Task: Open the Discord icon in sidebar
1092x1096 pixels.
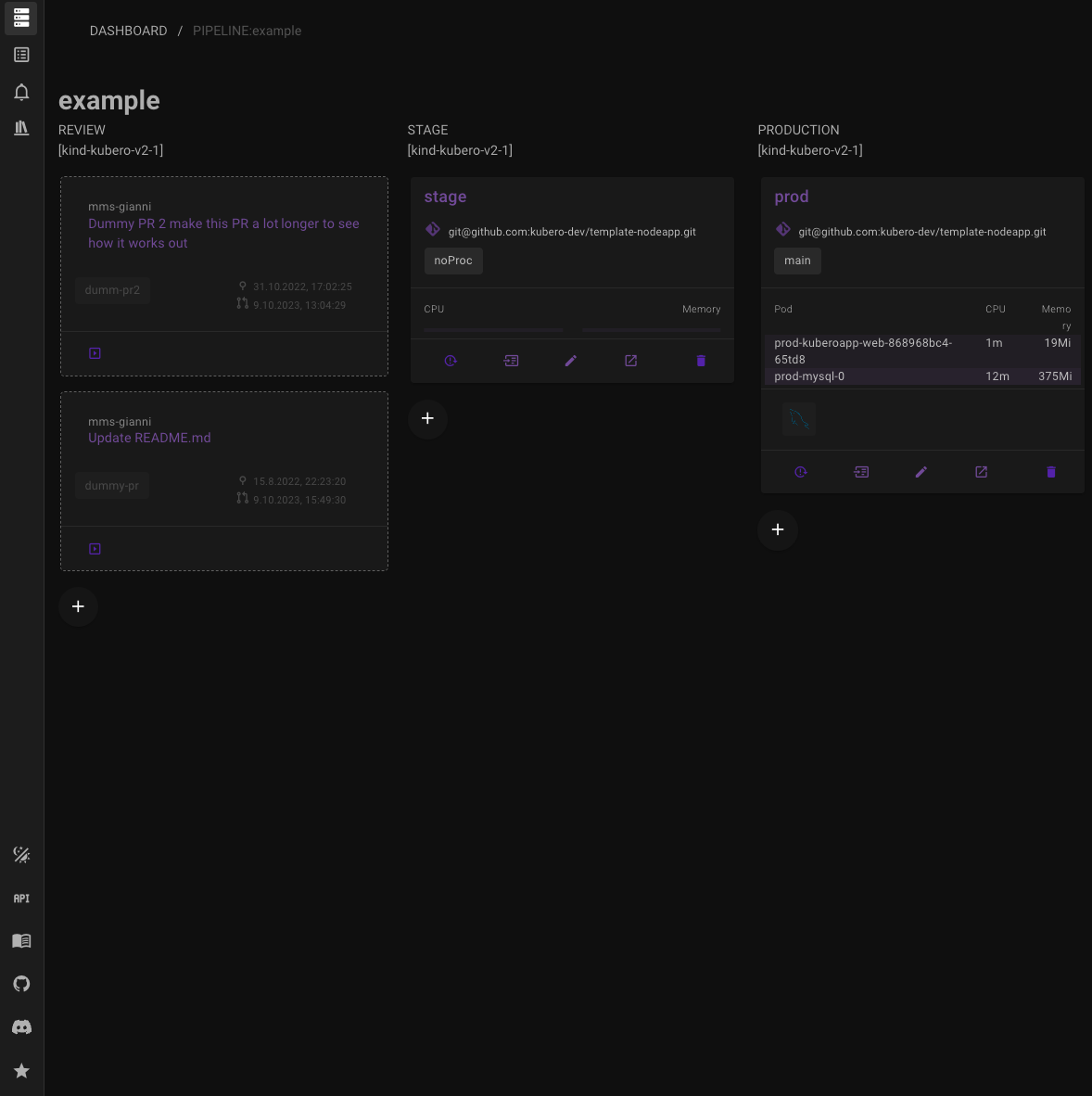Action: 21,1027
